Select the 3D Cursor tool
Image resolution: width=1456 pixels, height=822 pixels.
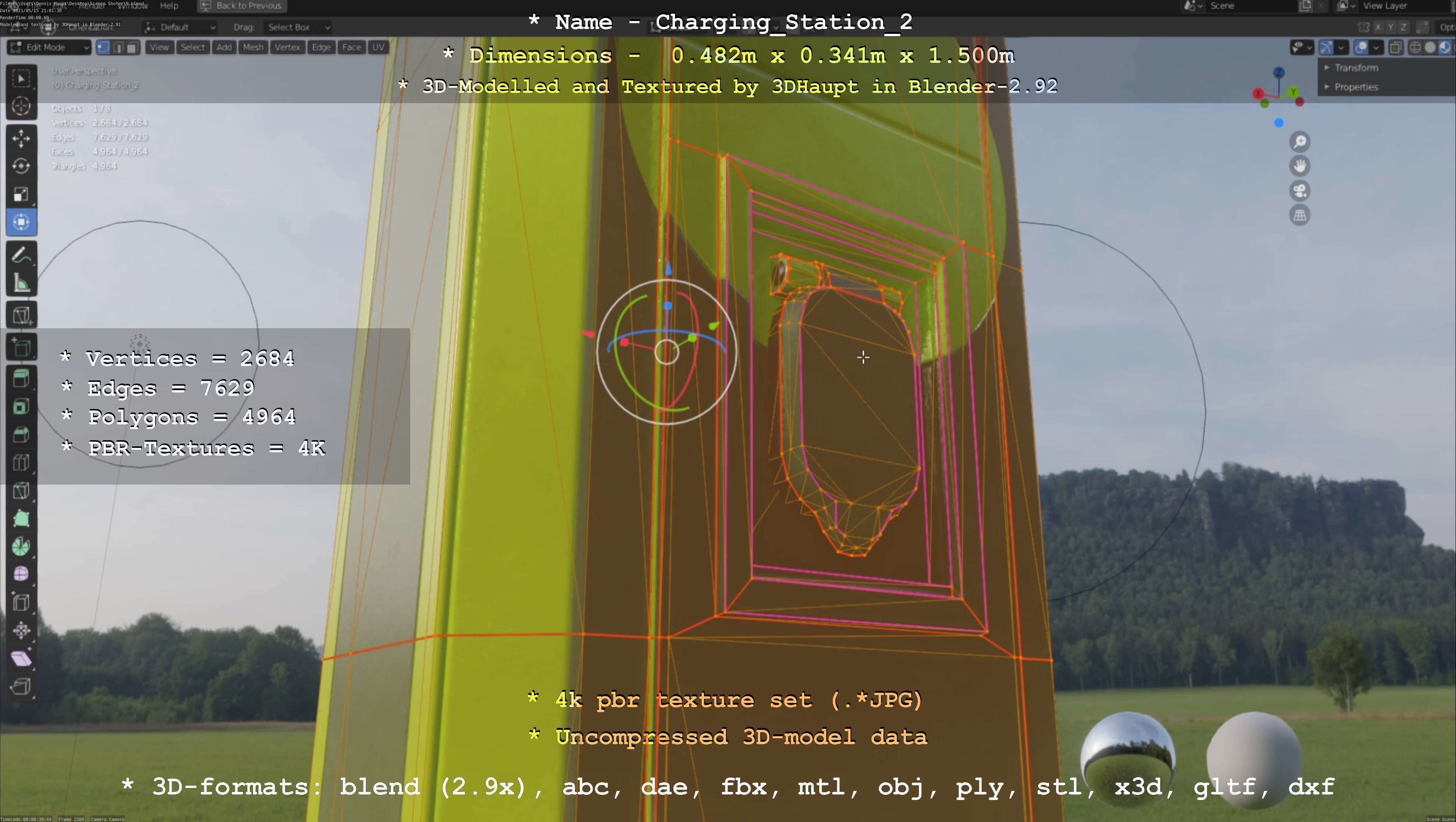point(21,106)
